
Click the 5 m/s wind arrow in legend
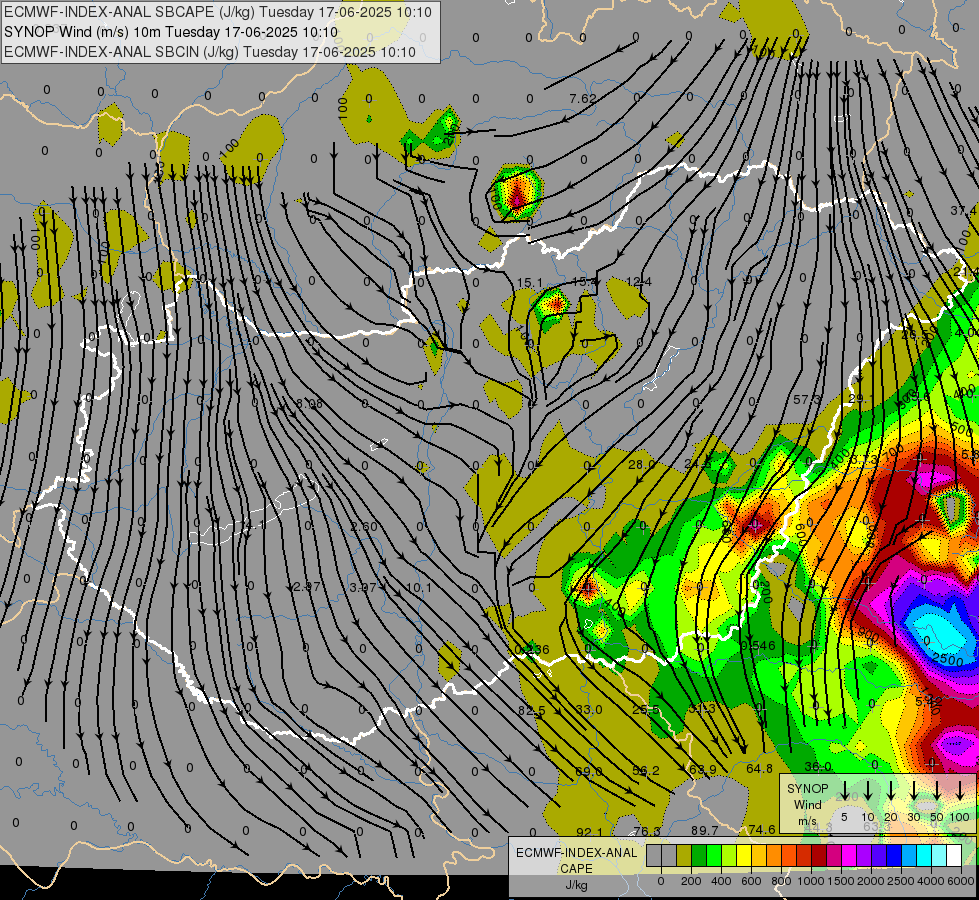click(845, 791)
